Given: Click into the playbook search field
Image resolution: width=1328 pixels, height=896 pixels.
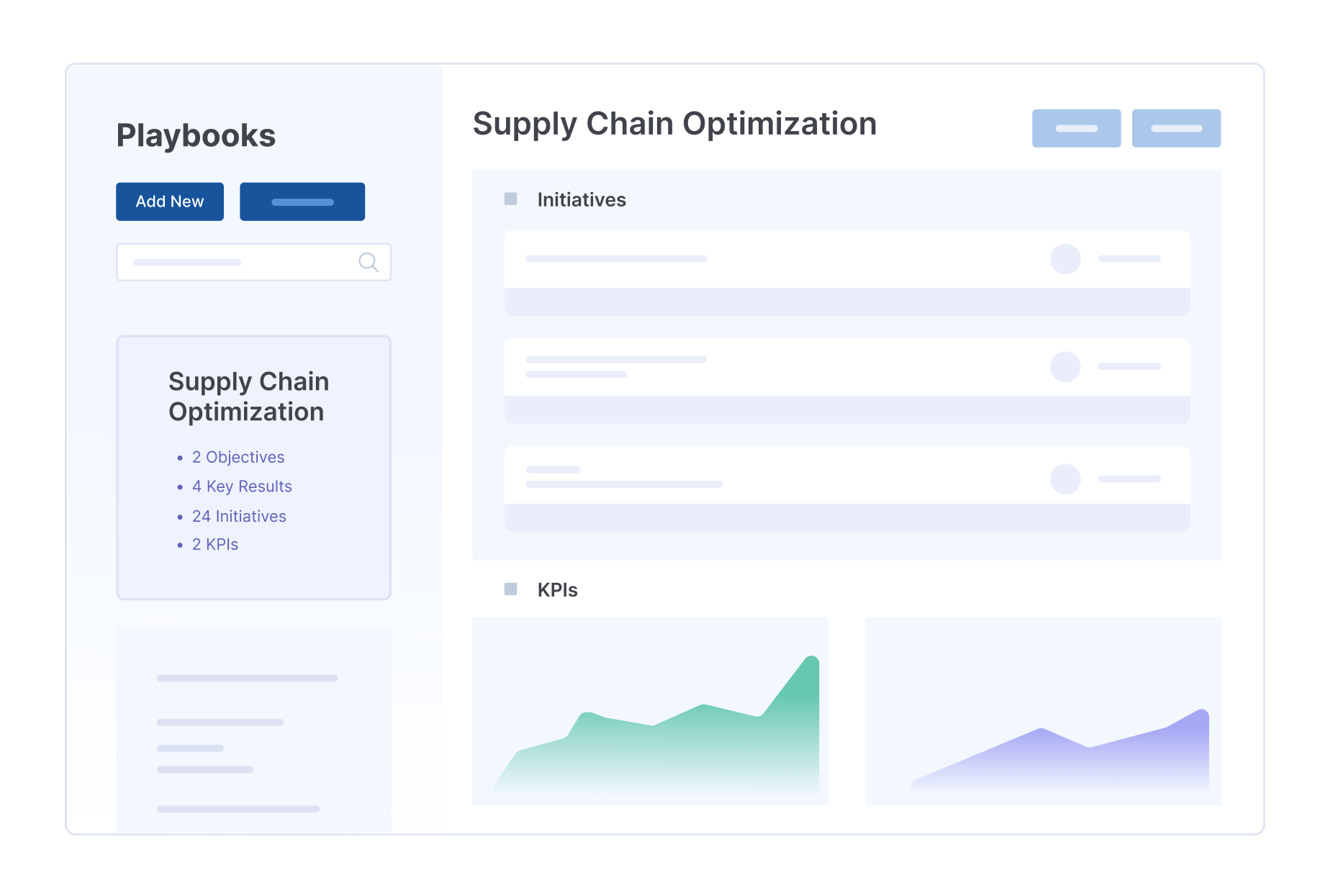Looking at the screenshot, I should [253, 262].
